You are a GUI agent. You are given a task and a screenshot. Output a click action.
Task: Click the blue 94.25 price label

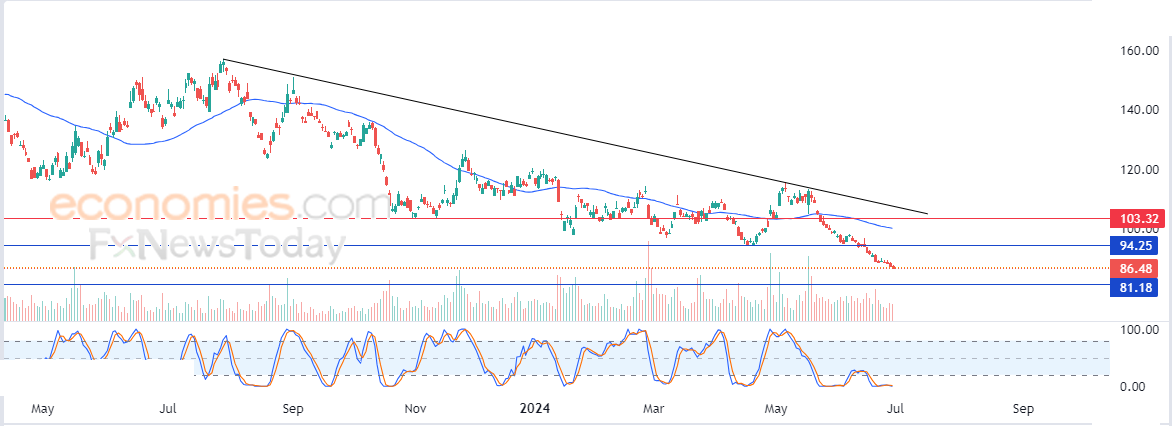point(1137,245)
